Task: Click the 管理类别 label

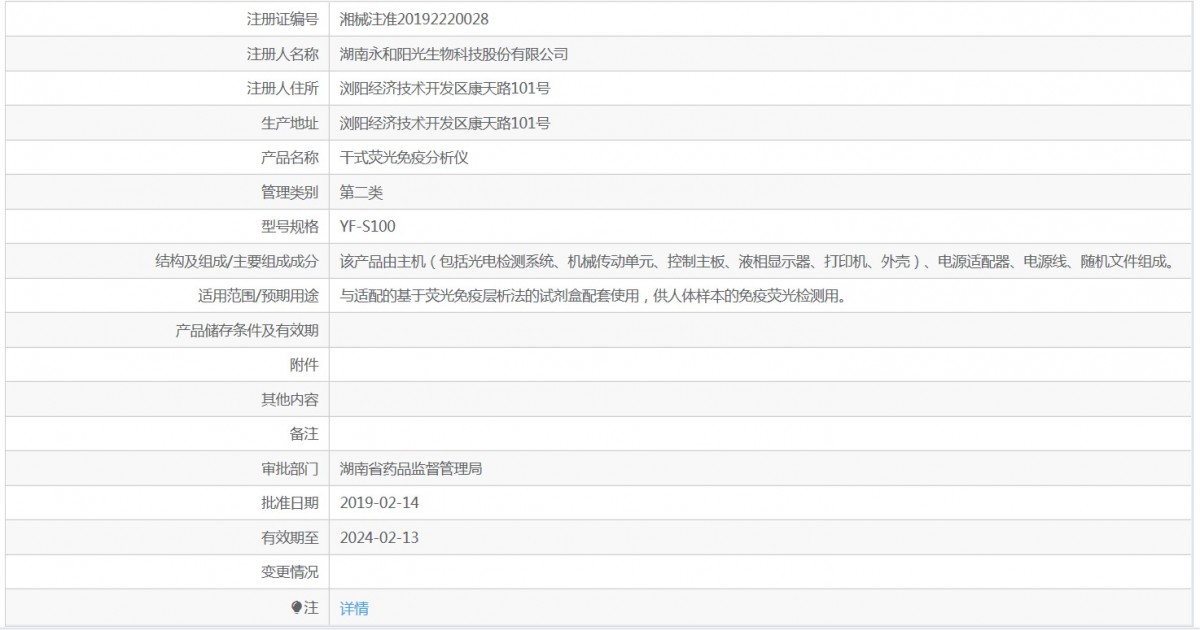Action: (x=289, y=192)
